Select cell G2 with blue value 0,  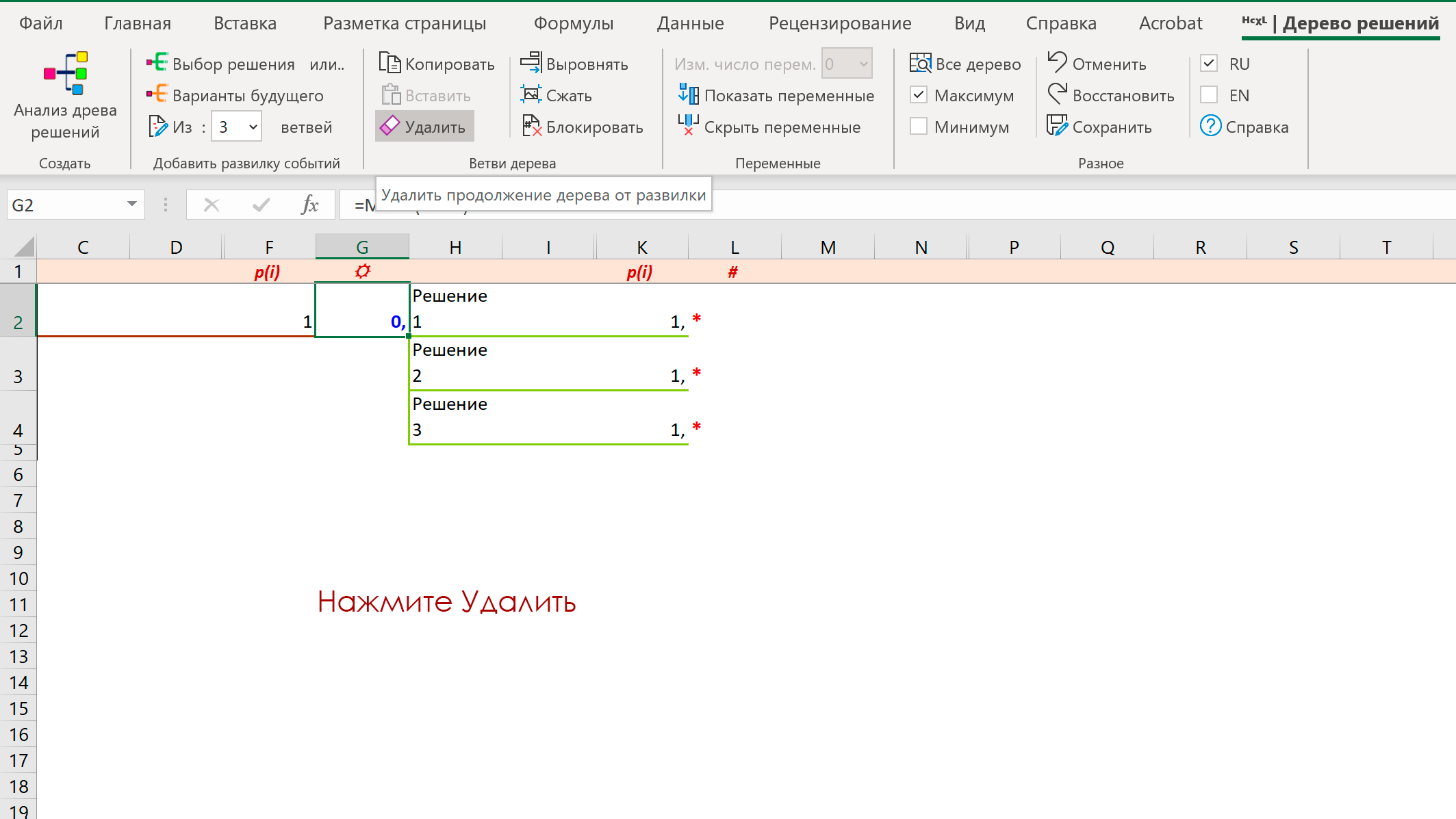362,309
